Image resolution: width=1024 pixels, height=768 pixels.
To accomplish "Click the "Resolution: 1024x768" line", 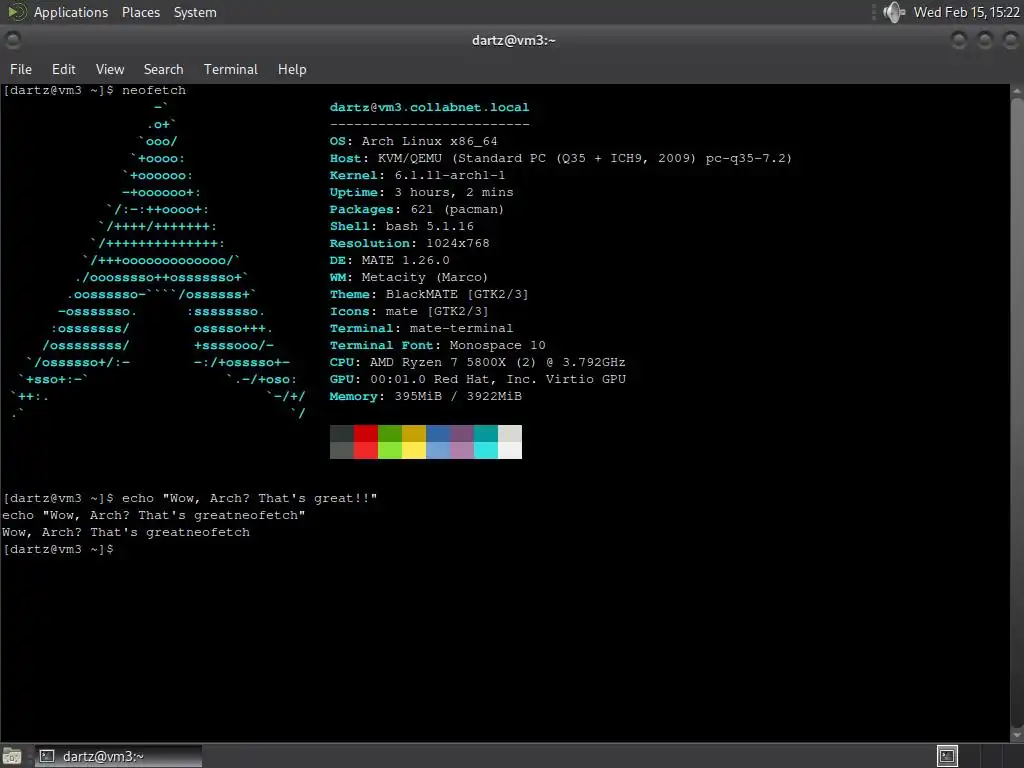I will click(x=409, y=243).
